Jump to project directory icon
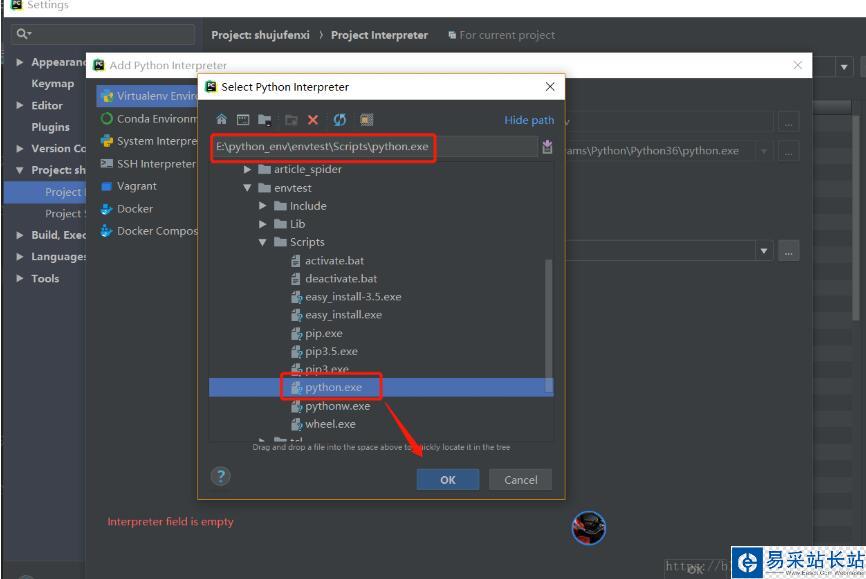 click(x=265, y=120)
